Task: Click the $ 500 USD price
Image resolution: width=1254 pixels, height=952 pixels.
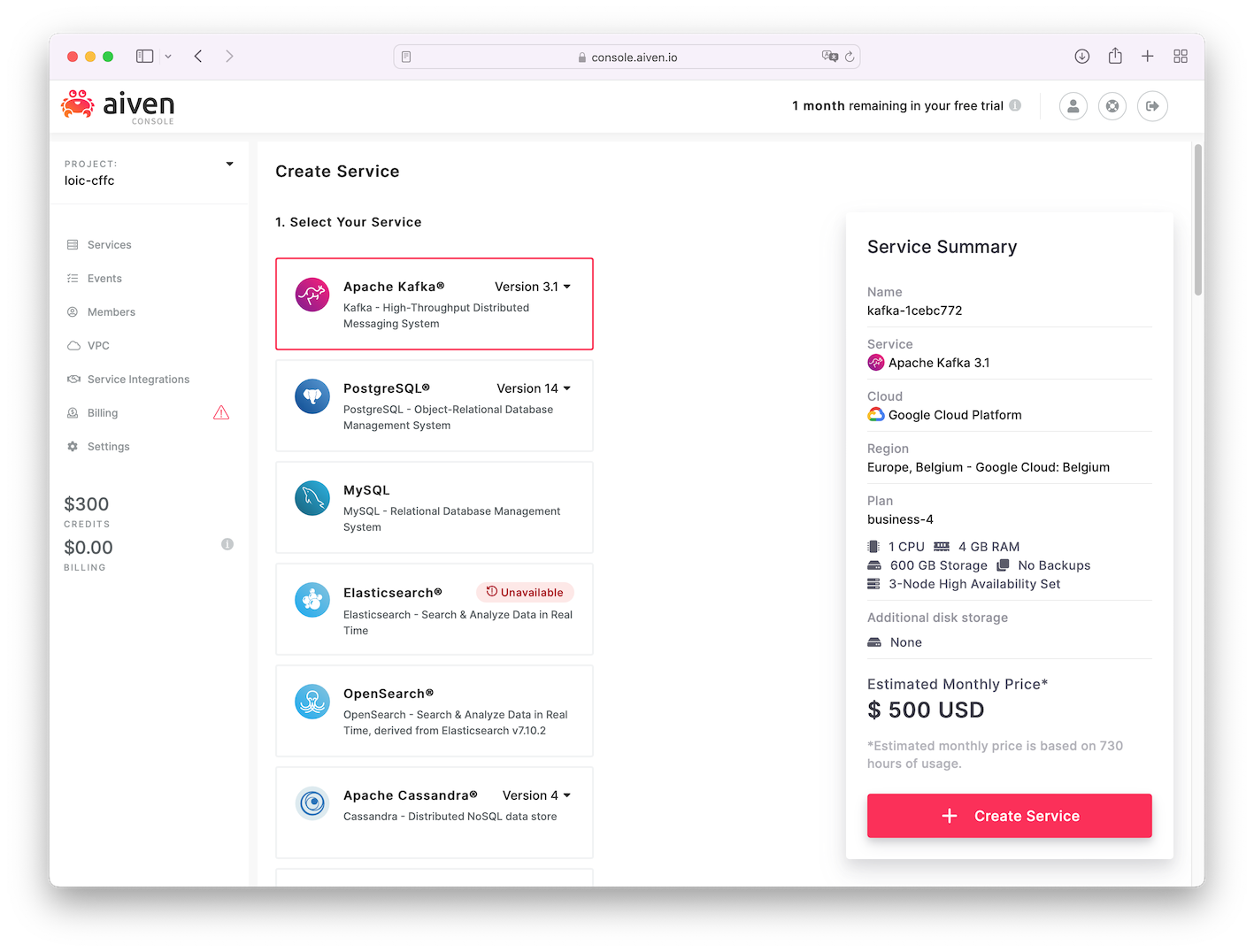Action: pos(926,710)
